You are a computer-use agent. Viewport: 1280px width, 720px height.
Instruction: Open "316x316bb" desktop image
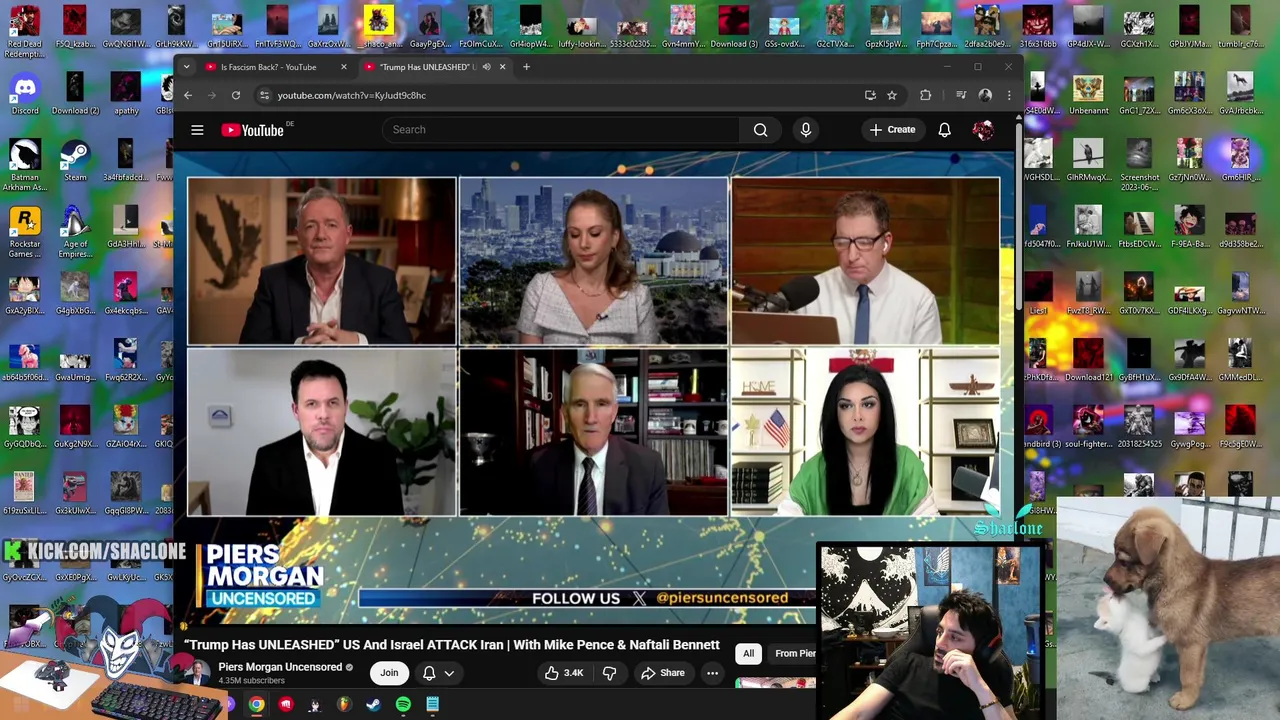[x=1037, y=27]
